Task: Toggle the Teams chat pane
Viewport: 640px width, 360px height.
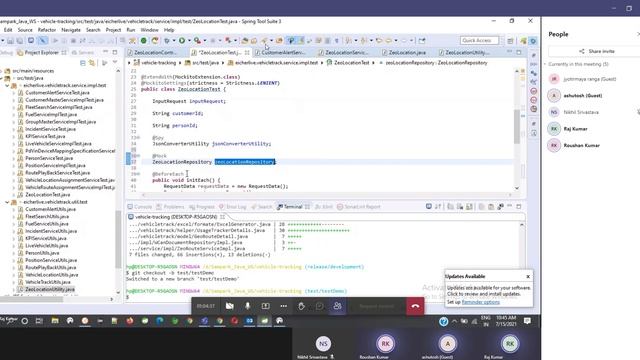Action: [x=319, y=306]
